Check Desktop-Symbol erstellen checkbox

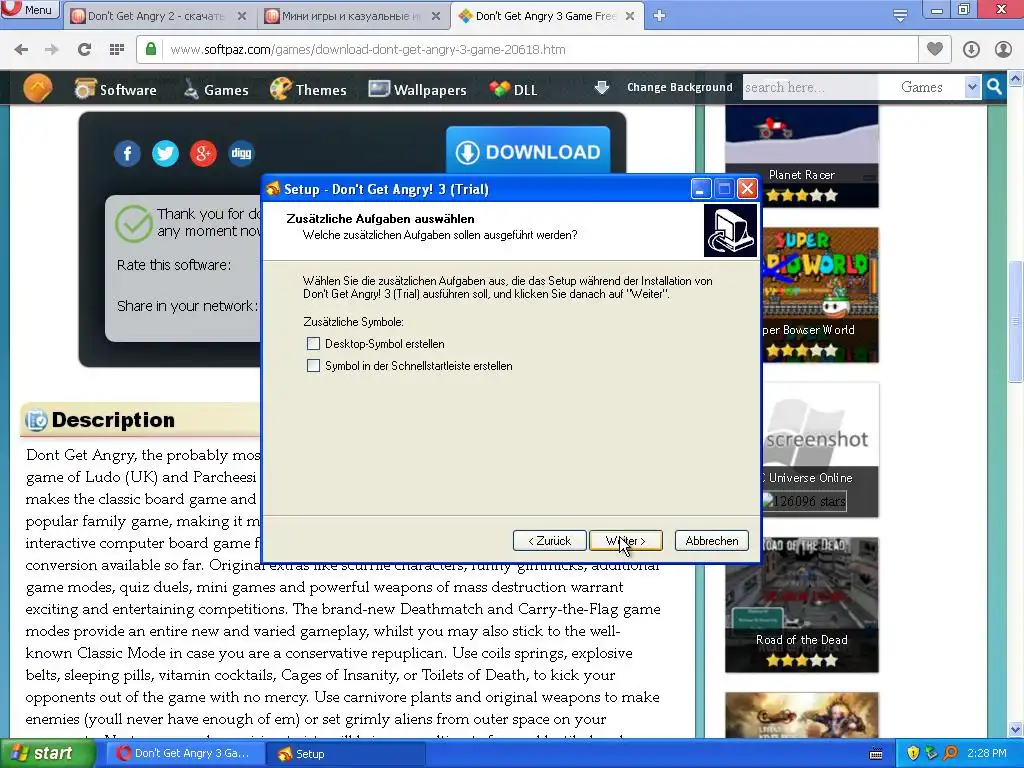click(x=313, y=344)
